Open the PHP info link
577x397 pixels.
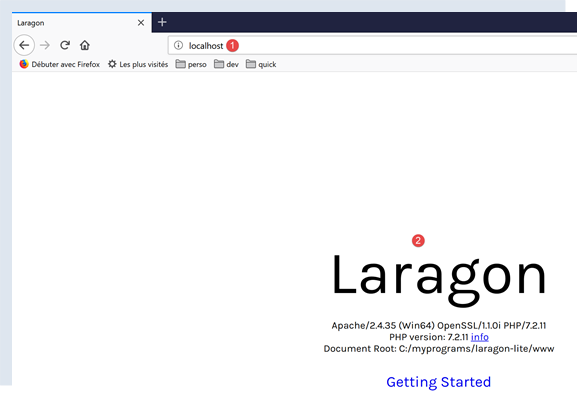pos(480,337)
